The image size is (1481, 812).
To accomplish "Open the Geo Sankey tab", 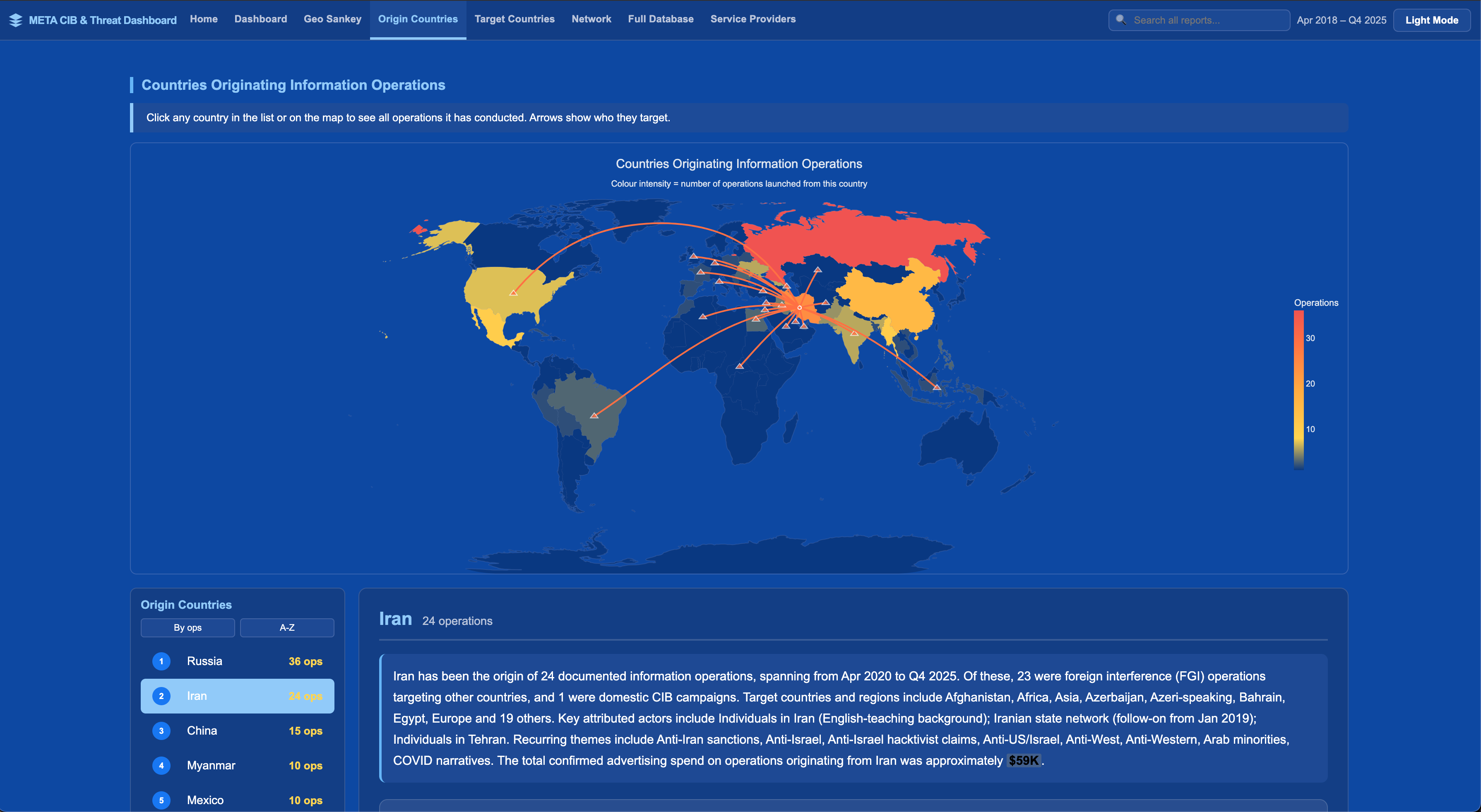I will pyautogui.click(x=332, y=19).
